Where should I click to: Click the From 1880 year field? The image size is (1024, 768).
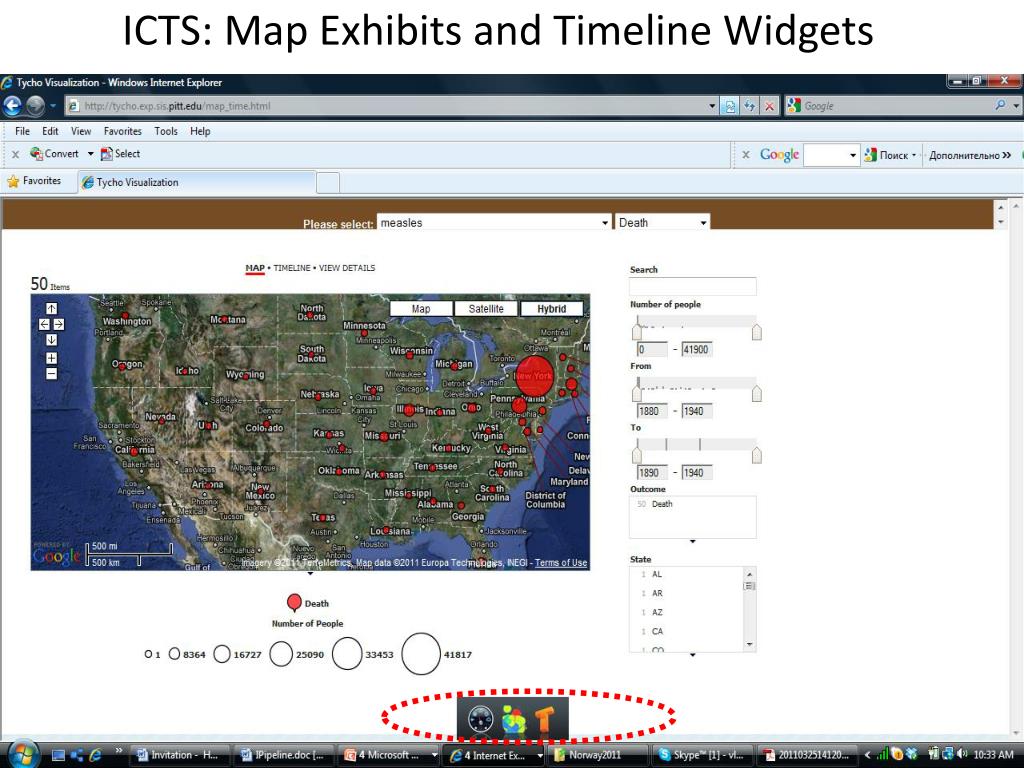[652, 411]
